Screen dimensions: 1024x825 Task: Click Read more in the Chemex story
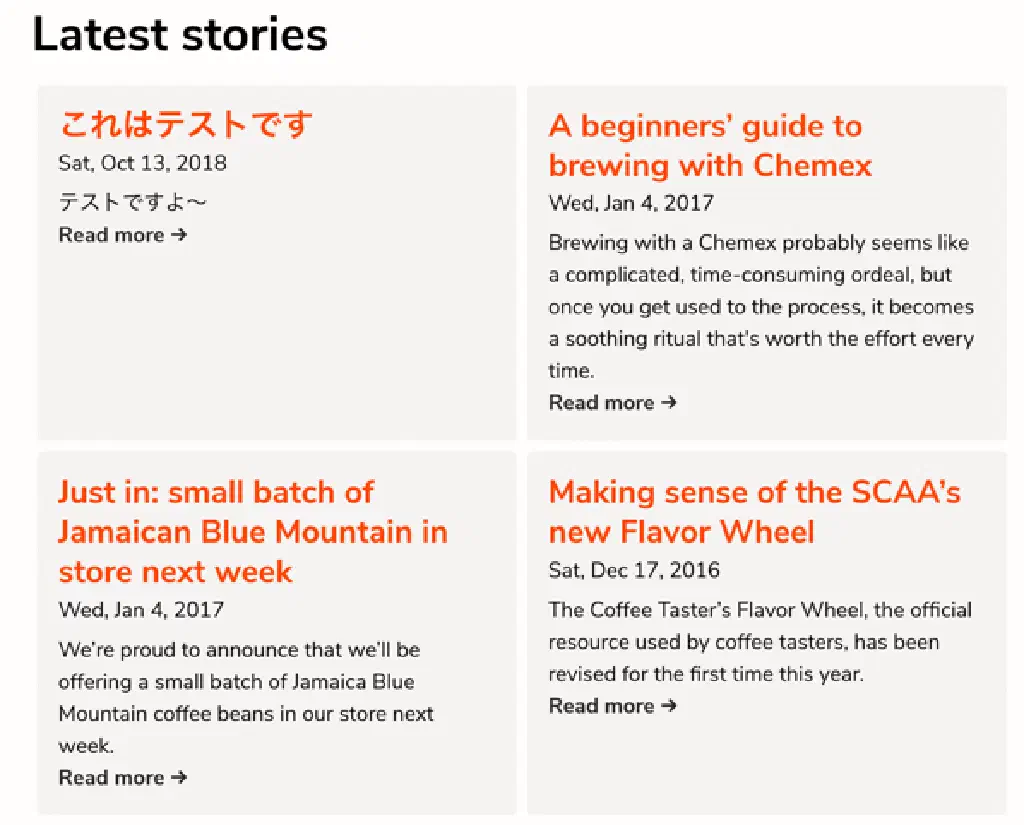601,403
